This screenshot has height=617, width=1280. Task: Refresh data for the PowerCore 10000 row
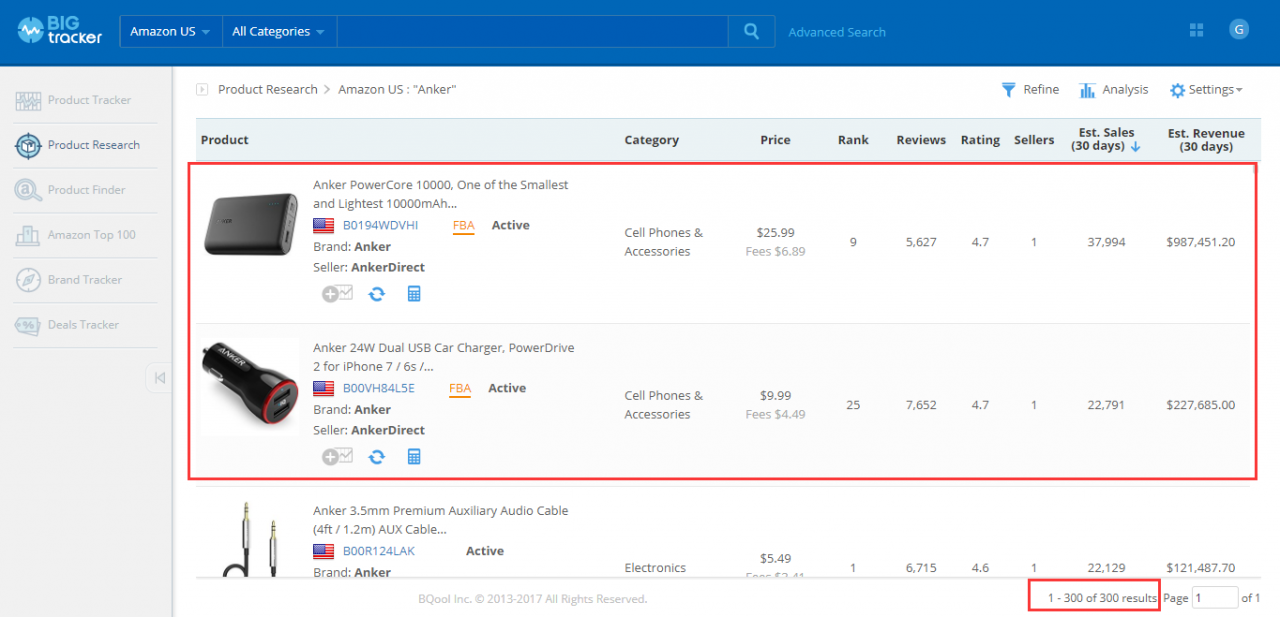click(376, 294)
